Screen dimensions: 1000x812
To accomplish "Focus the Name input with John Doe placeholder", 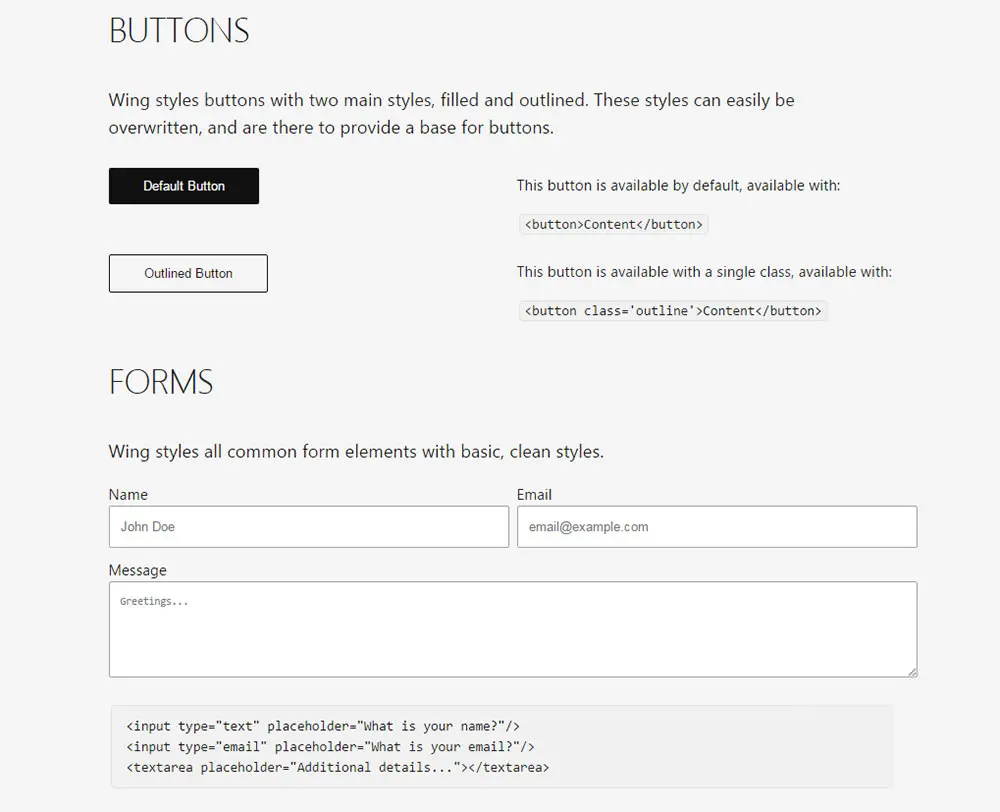I will [x=309, y=526].
